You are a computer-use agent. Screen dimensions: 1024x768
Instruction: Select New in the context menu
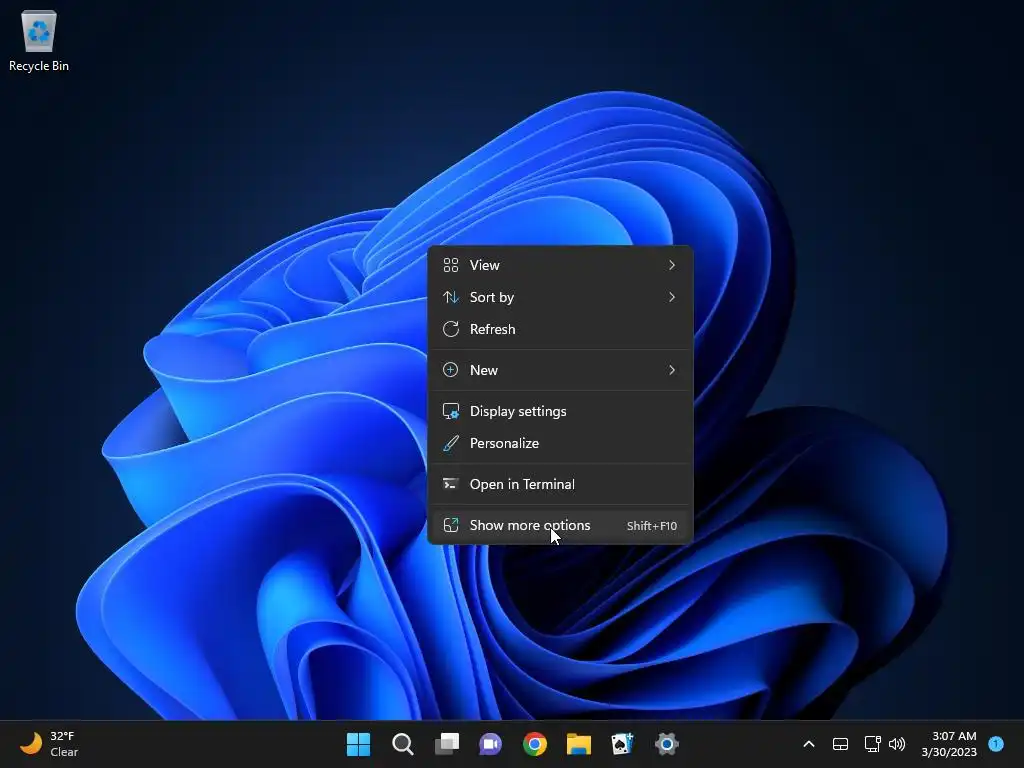[x=560, y=370]
